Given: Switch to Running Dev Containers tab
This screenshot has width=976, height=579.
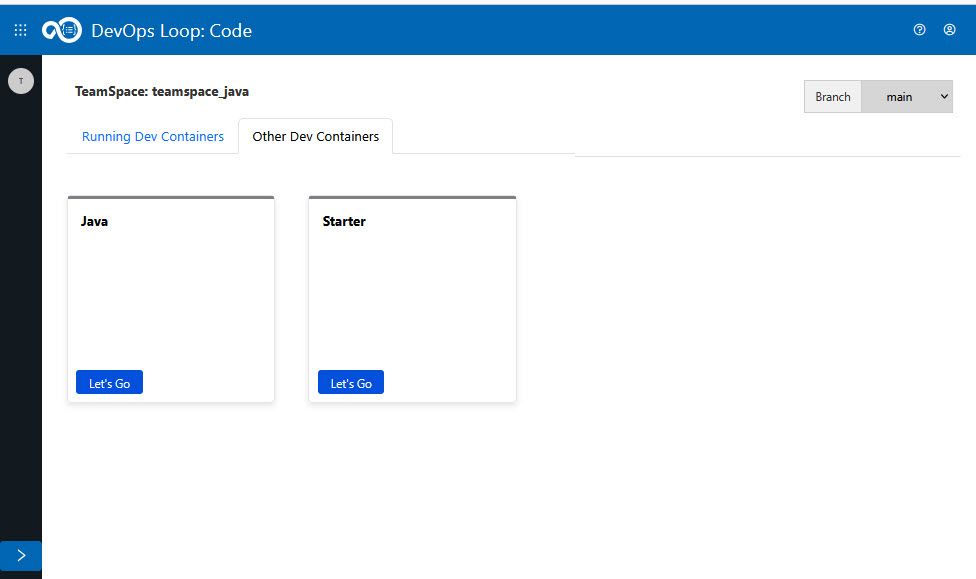Looking at the screenshot, I should point(153,137).
